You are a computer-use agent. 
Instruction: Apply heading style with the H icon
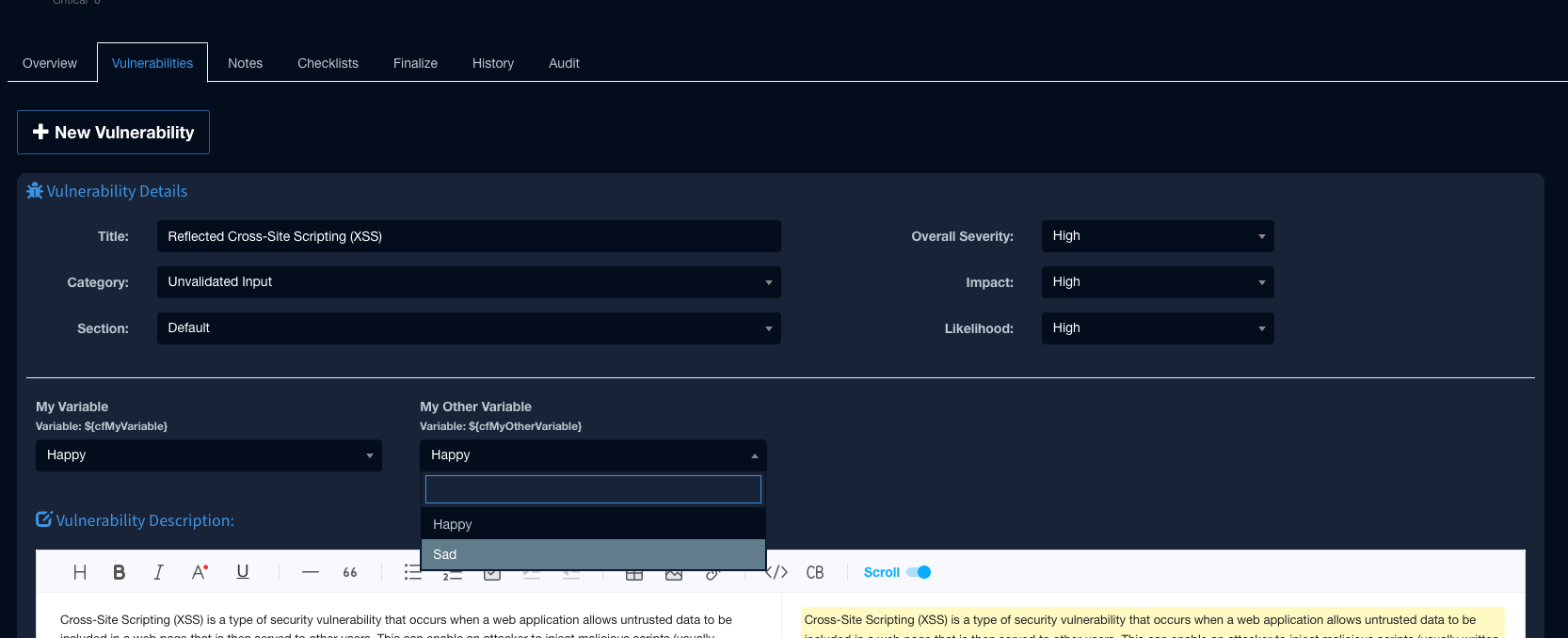click(80, 572)
